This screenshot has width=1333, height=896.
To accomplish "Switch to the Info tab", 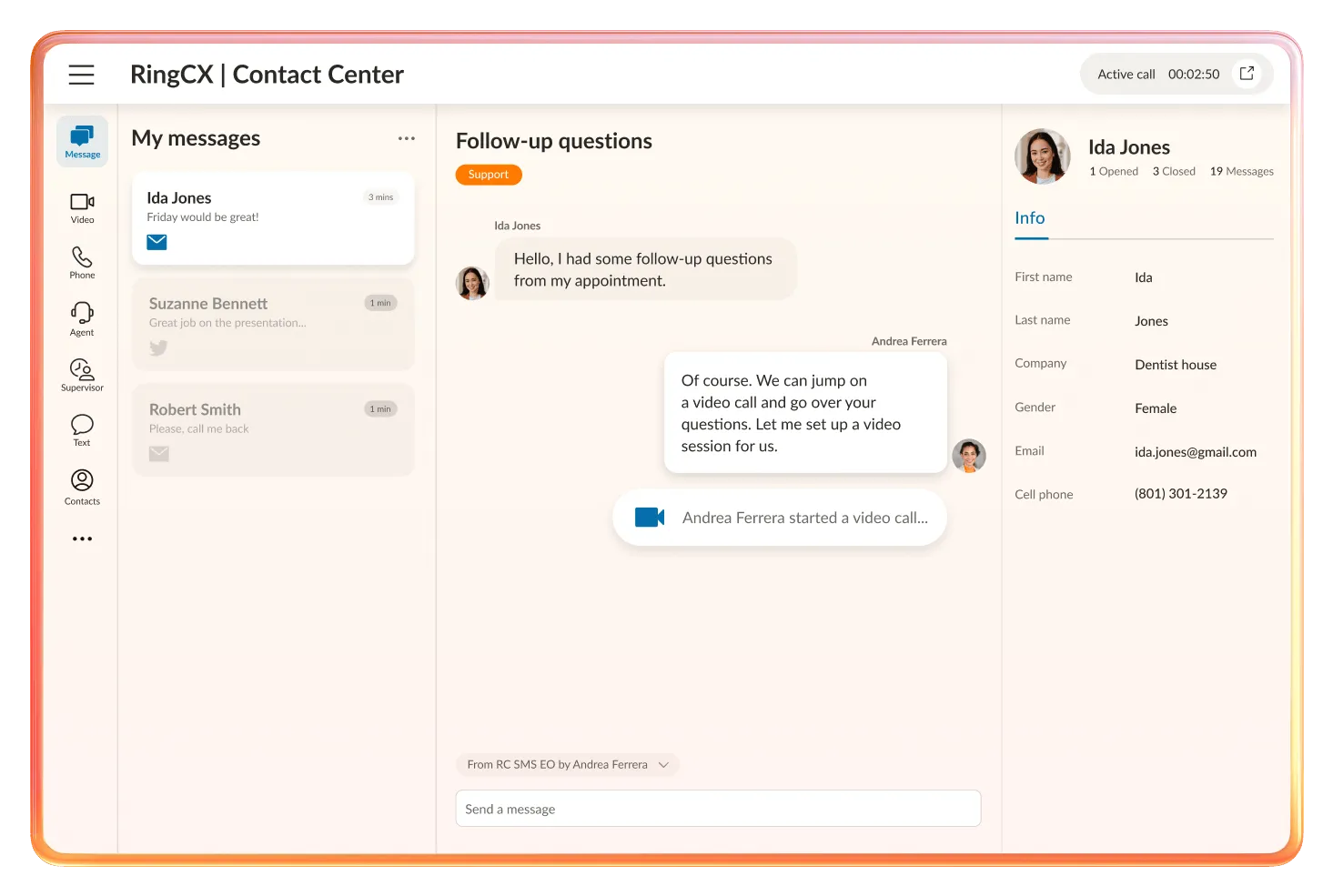I will (x=1030, y=218).
